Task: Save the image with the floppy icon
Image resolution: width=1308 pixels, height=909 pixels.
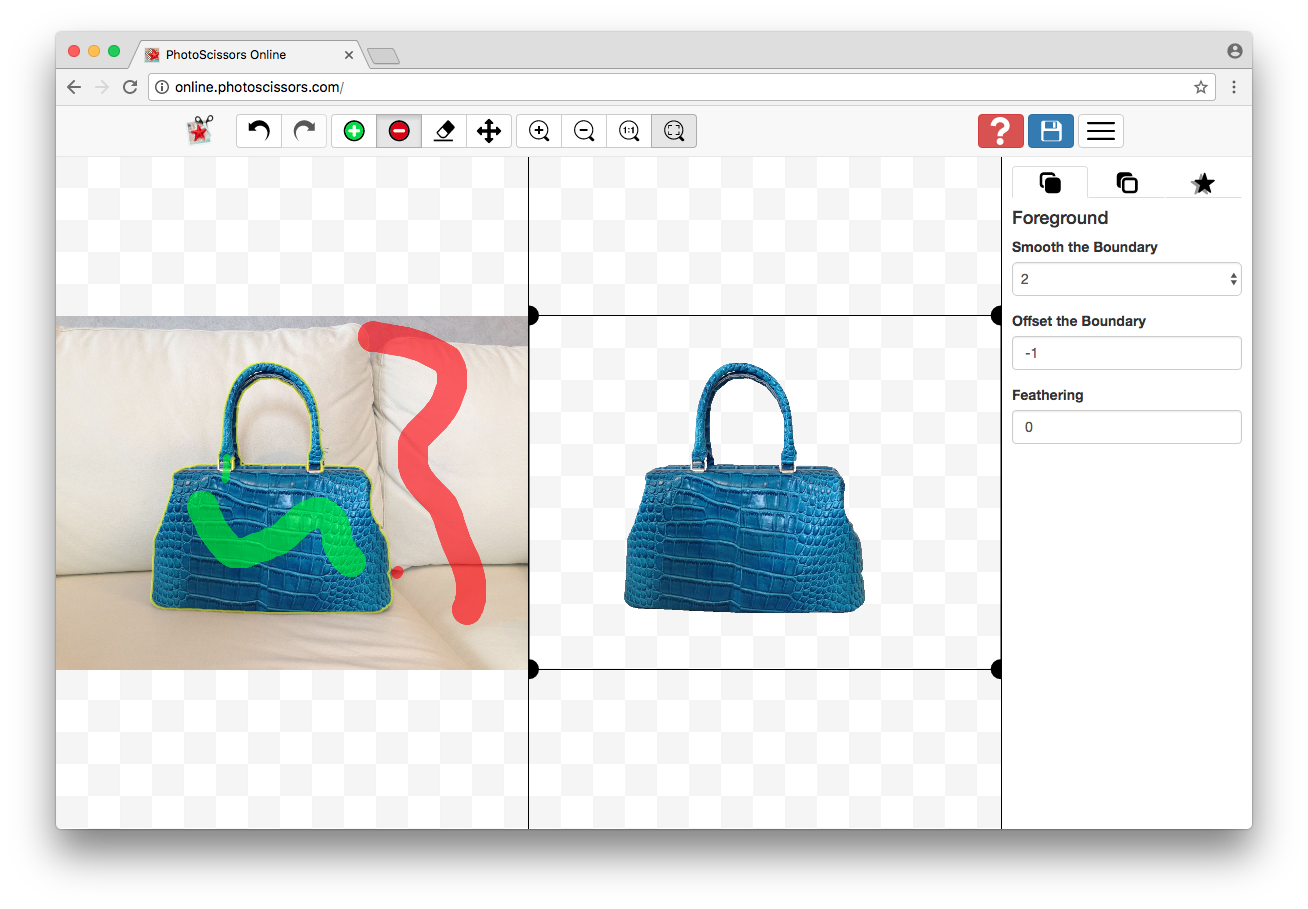Action: click(x=1051, y=131)
